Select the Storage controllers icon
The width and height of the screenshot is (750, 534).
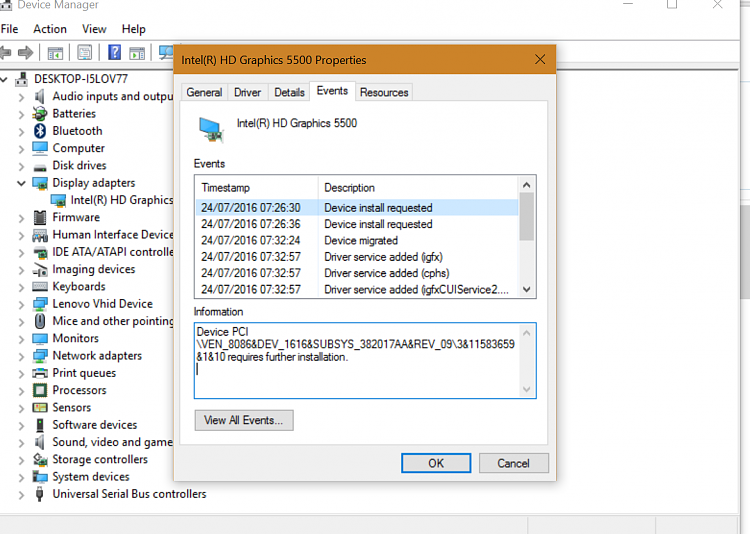tap(40, 459)
